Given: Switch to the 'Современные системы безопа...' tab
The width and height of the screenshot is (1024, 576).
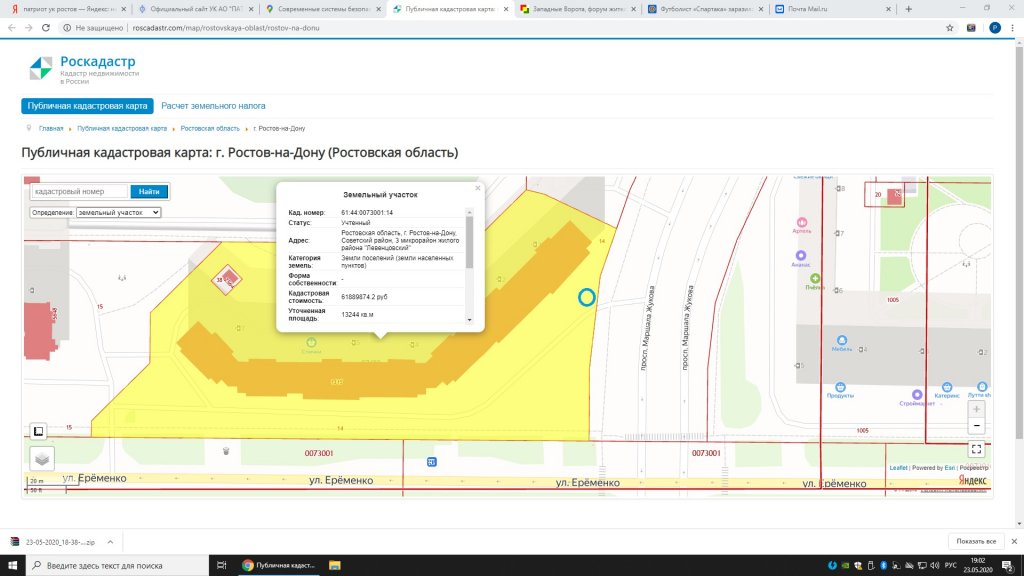Looking at the screenshot, I should point(323,9).
